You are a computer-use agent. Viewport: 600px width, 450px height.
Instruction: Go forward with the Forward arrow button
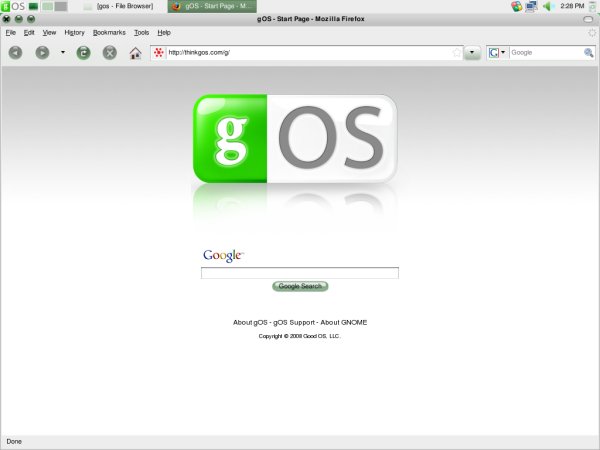(x=42, y=52)
